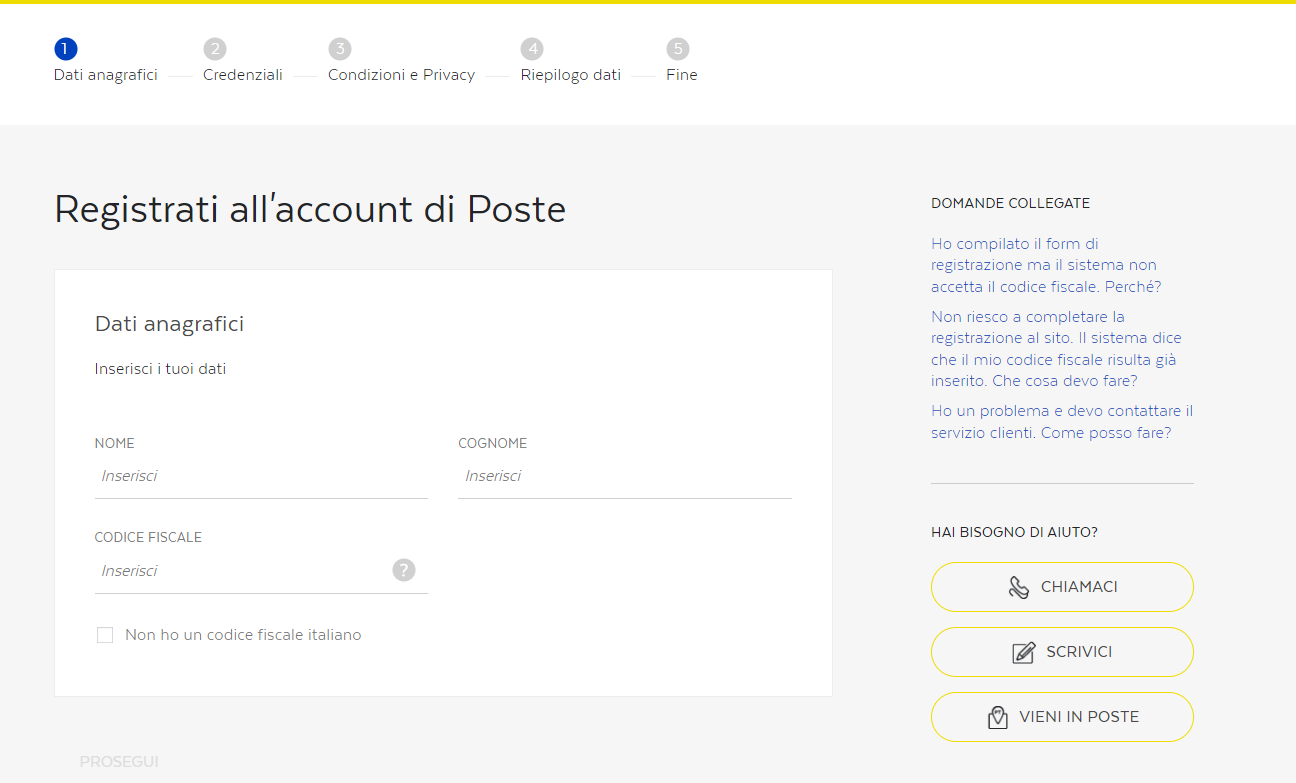Image resolution: width=1296 pixels, height=783 pixels.
Task: Click step 5 circle for Fine
Action: click(679, 48)
